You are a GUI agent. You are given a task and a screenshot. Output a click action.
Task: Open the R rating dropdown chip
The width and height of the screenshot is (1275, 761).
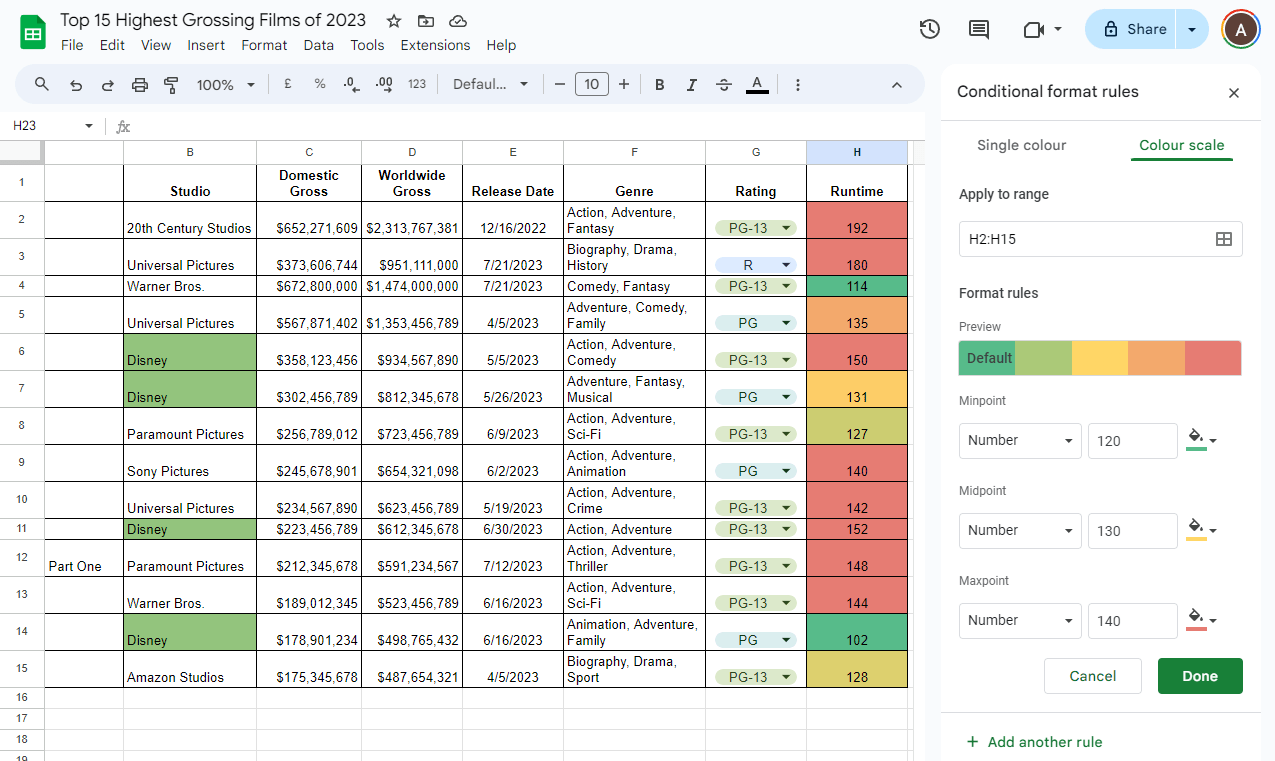tap(756, 265)
